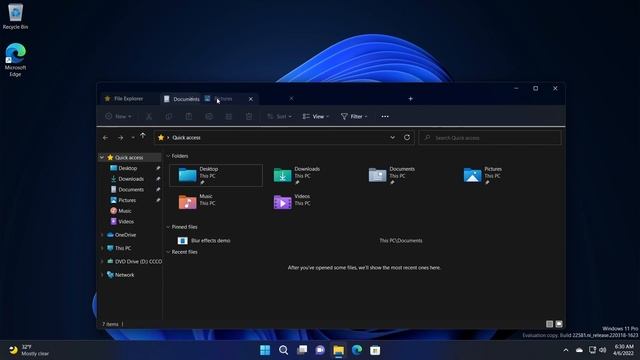Expand address bar history dropdown

(x=392, y=138)
